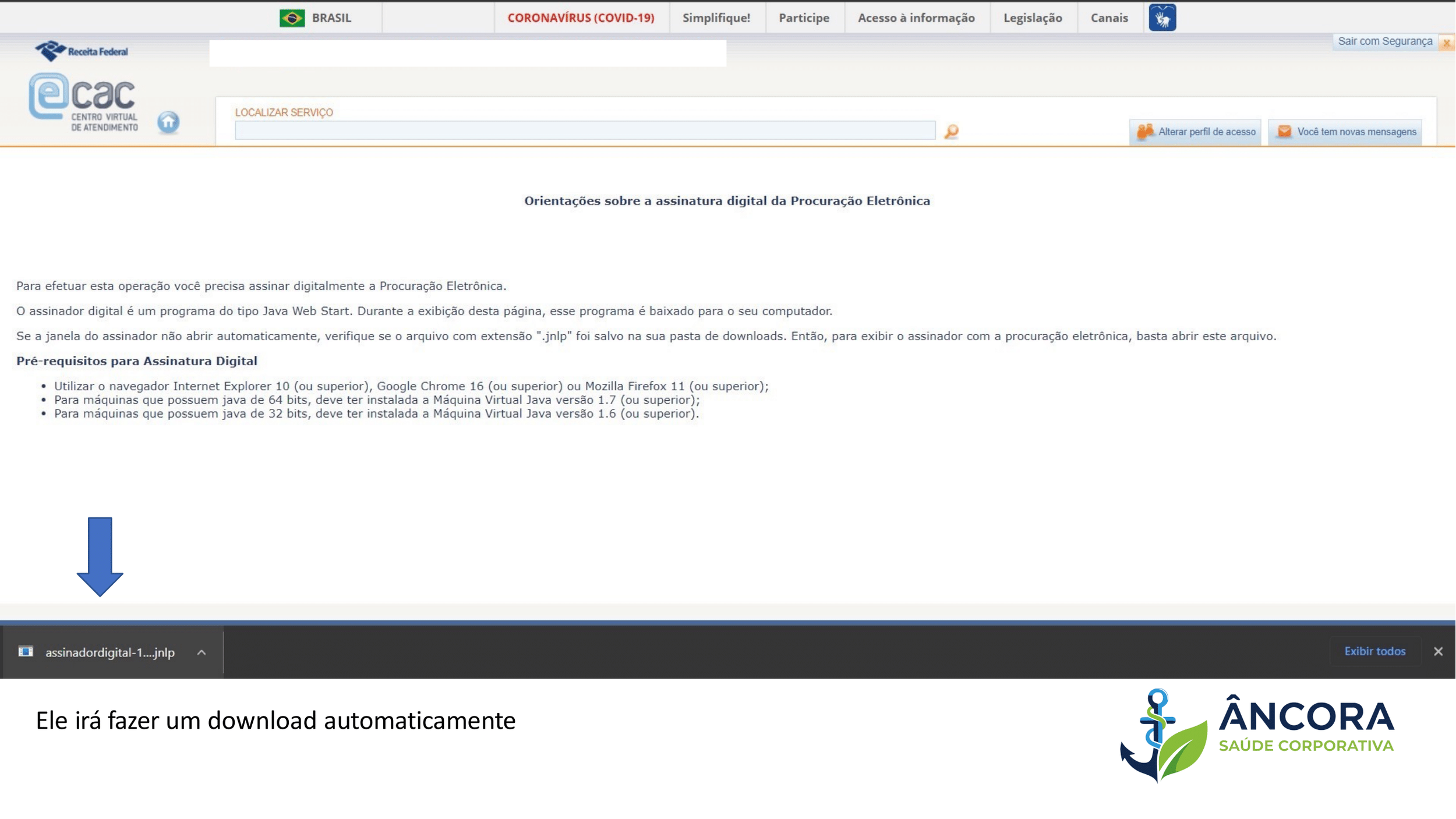Click the e-CAC Centro Virtual logo

click(x=83, y=102)
